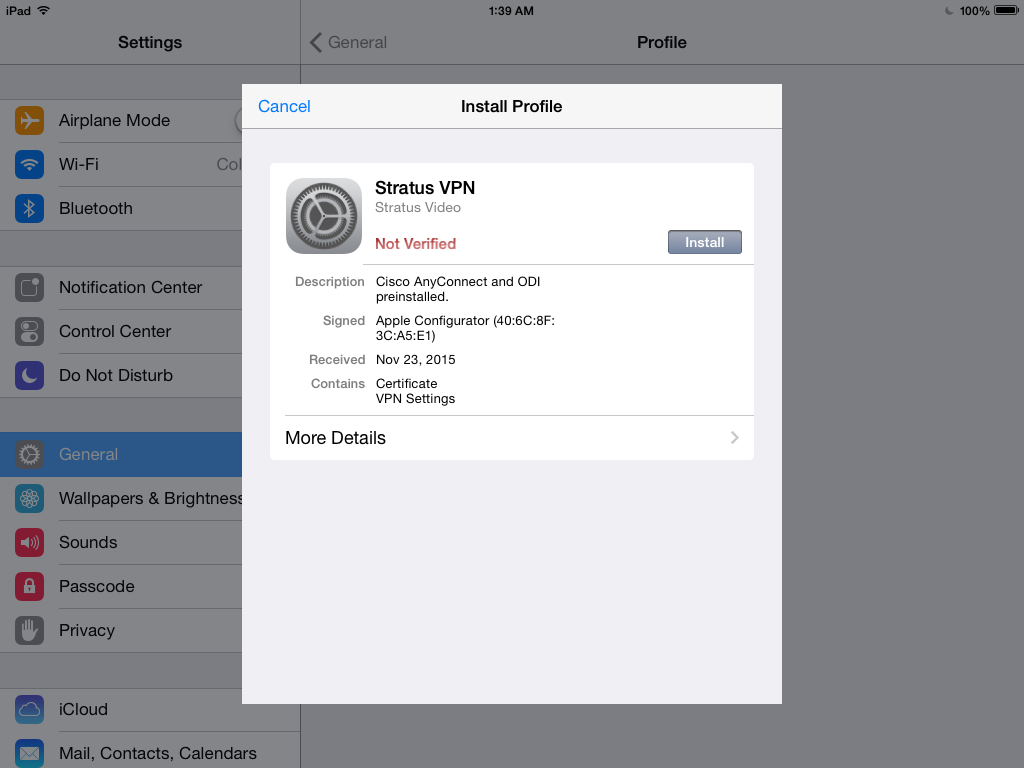This screenshot has width=1024, height=768.
Task: Tap the Nov 23, 2015 received date
Action: coord(415,360)
